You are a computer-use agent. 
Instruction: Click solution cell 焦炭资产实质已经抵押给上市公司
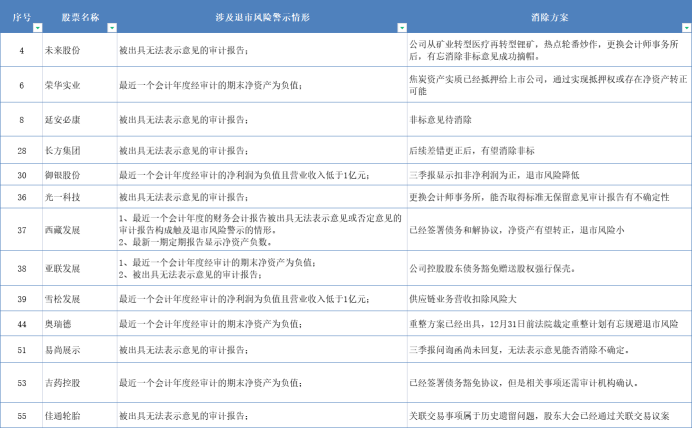tap(549, 85)
